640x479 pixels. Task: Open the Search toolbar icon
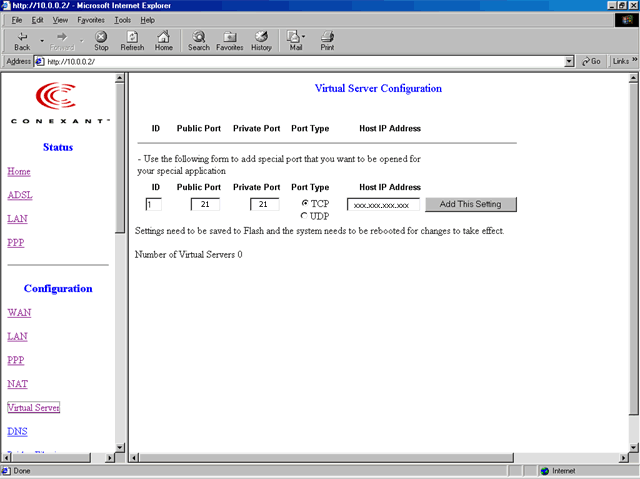click(x=199, y=37)
